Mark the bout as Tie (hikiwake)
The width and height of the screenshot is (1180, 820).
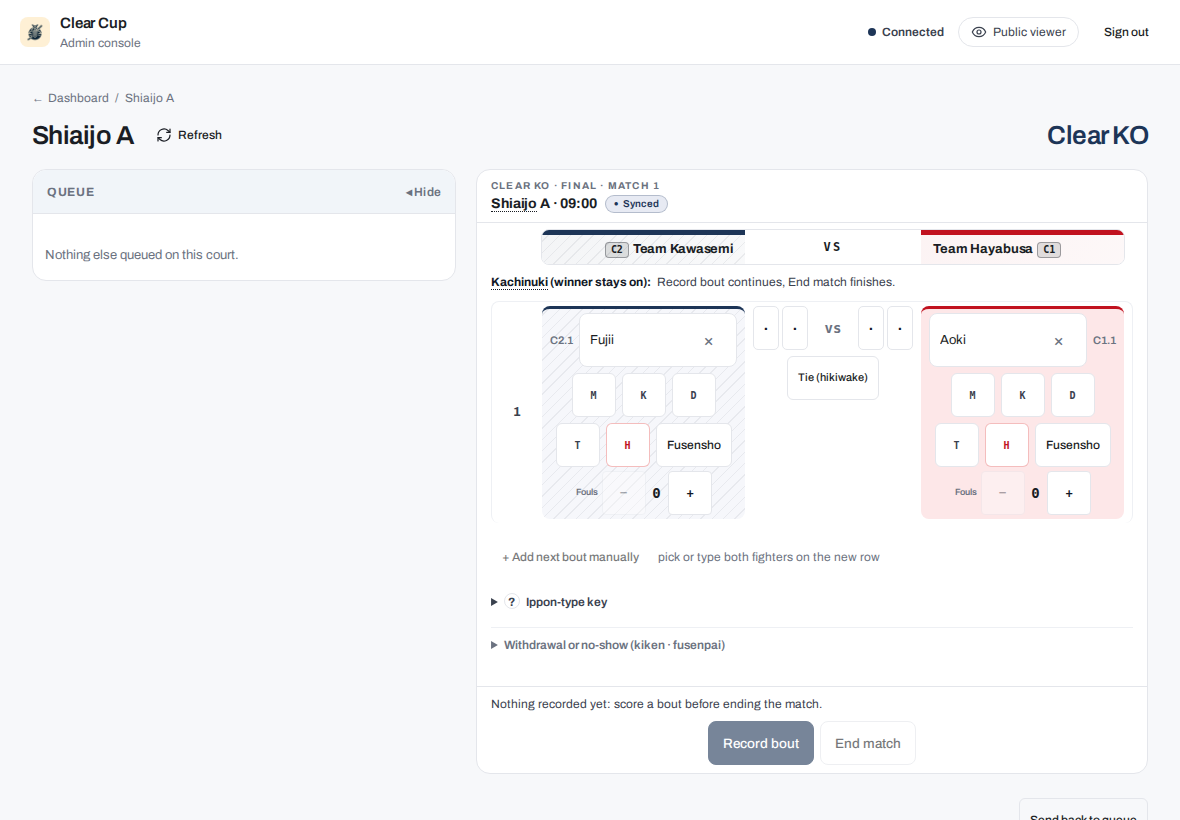[x=832, y=378]
